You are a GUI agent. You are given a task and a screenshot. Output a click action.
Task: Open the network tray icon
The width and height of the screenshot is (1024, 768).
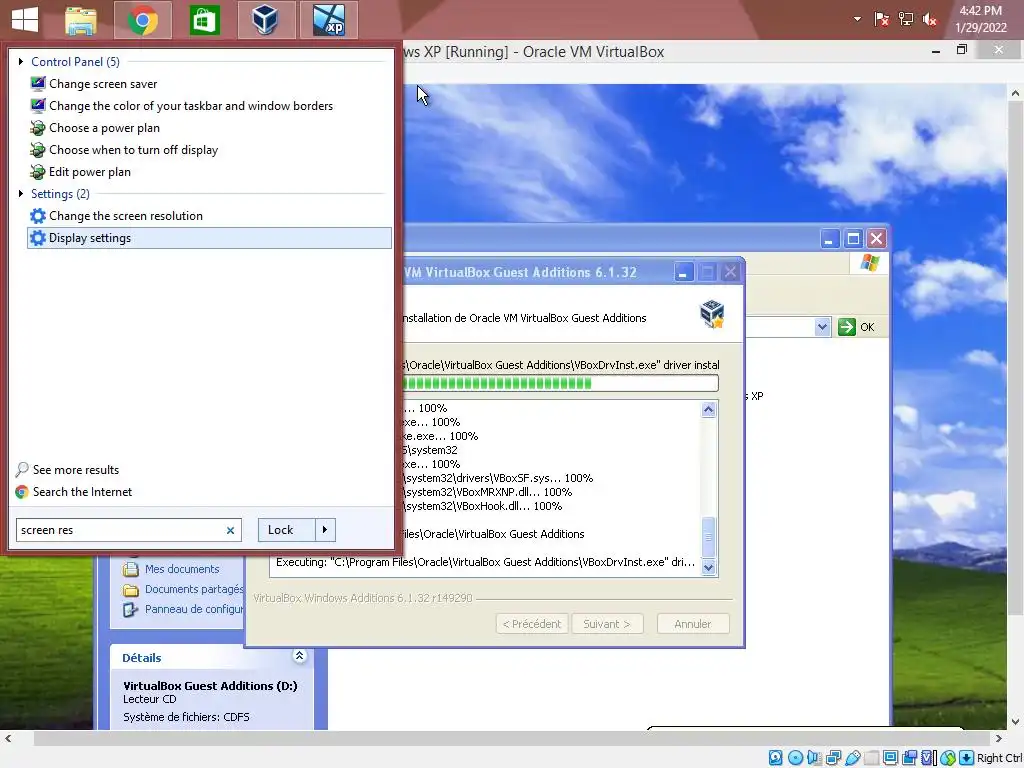(x=906, y=20)
